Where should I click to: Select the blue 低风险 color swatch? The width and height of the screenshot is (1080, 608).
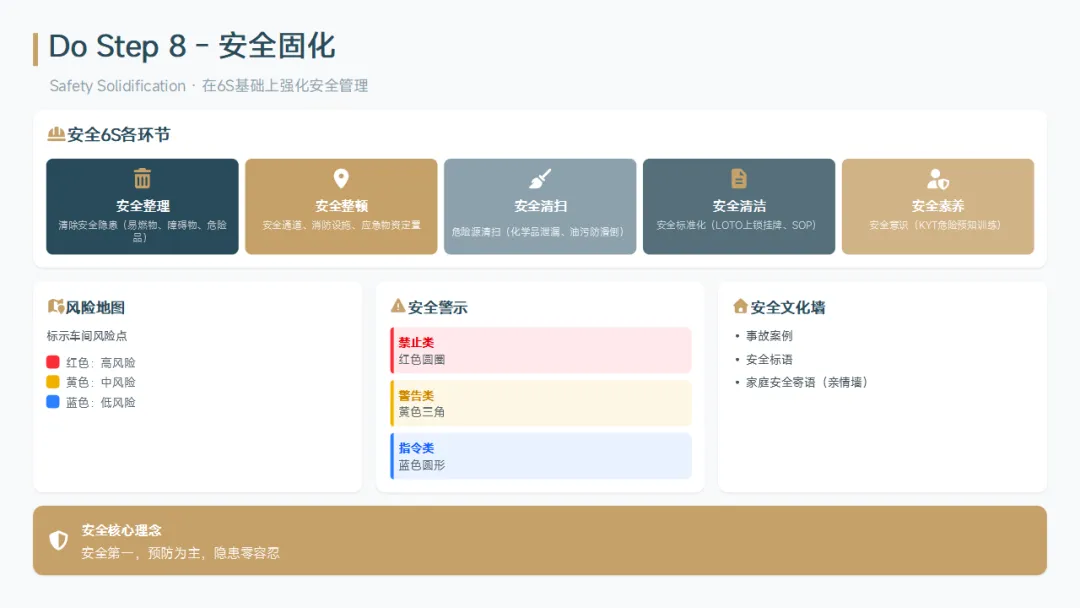(x=53, y=402)
